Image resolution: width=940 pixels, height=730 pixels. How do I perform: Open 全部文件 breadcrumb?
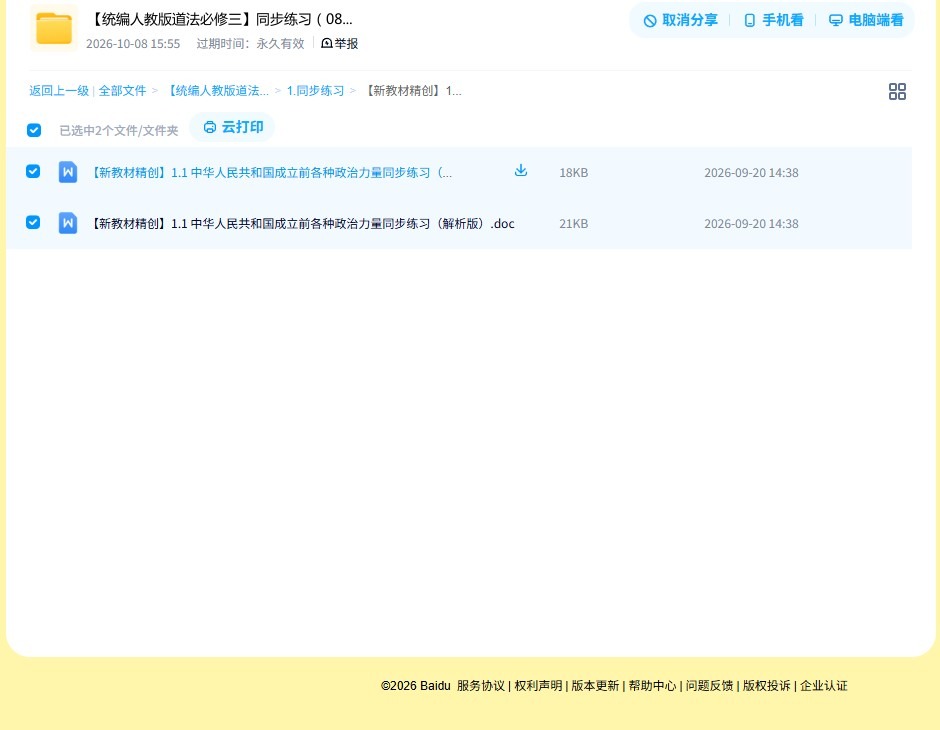click(122, 91)
